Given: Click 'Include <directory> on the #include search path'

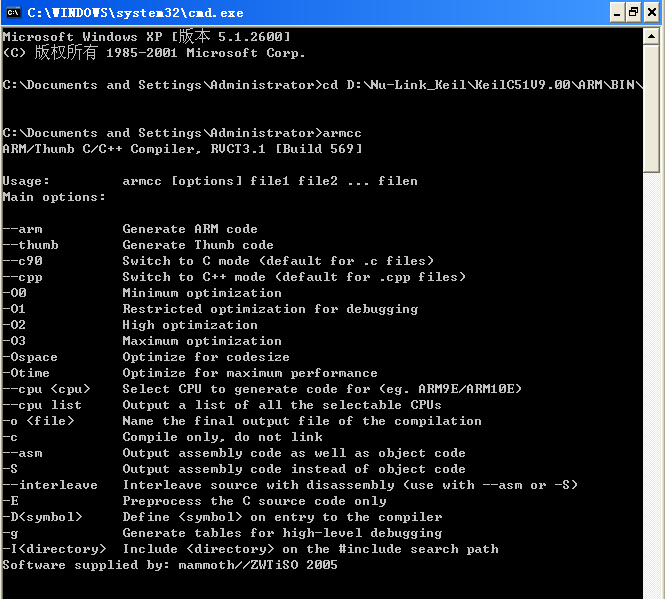Looking at the screenshot, I should point(310,549).
